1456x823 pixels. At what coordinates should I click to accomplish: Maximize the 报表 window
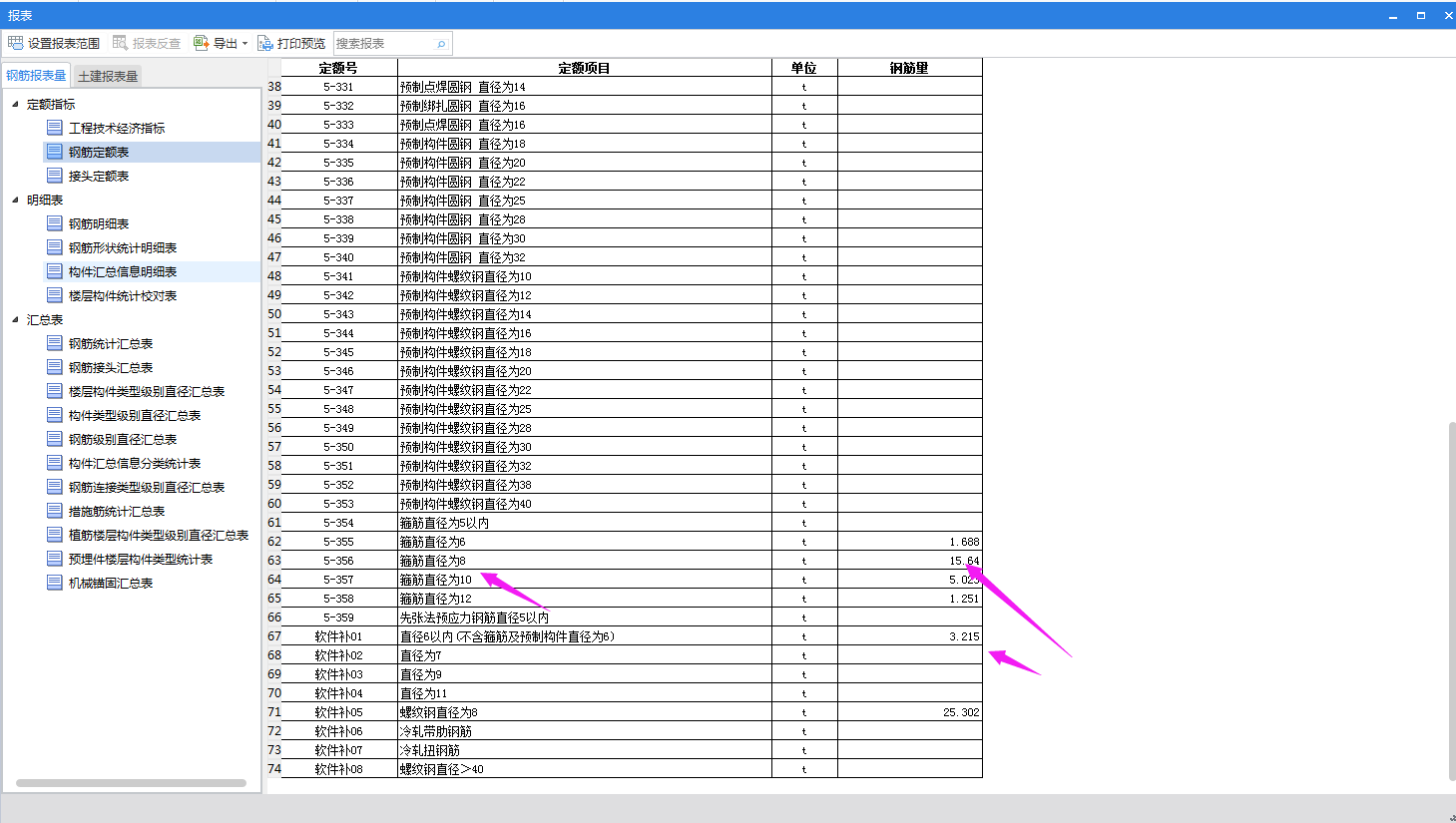point(1420,15)
